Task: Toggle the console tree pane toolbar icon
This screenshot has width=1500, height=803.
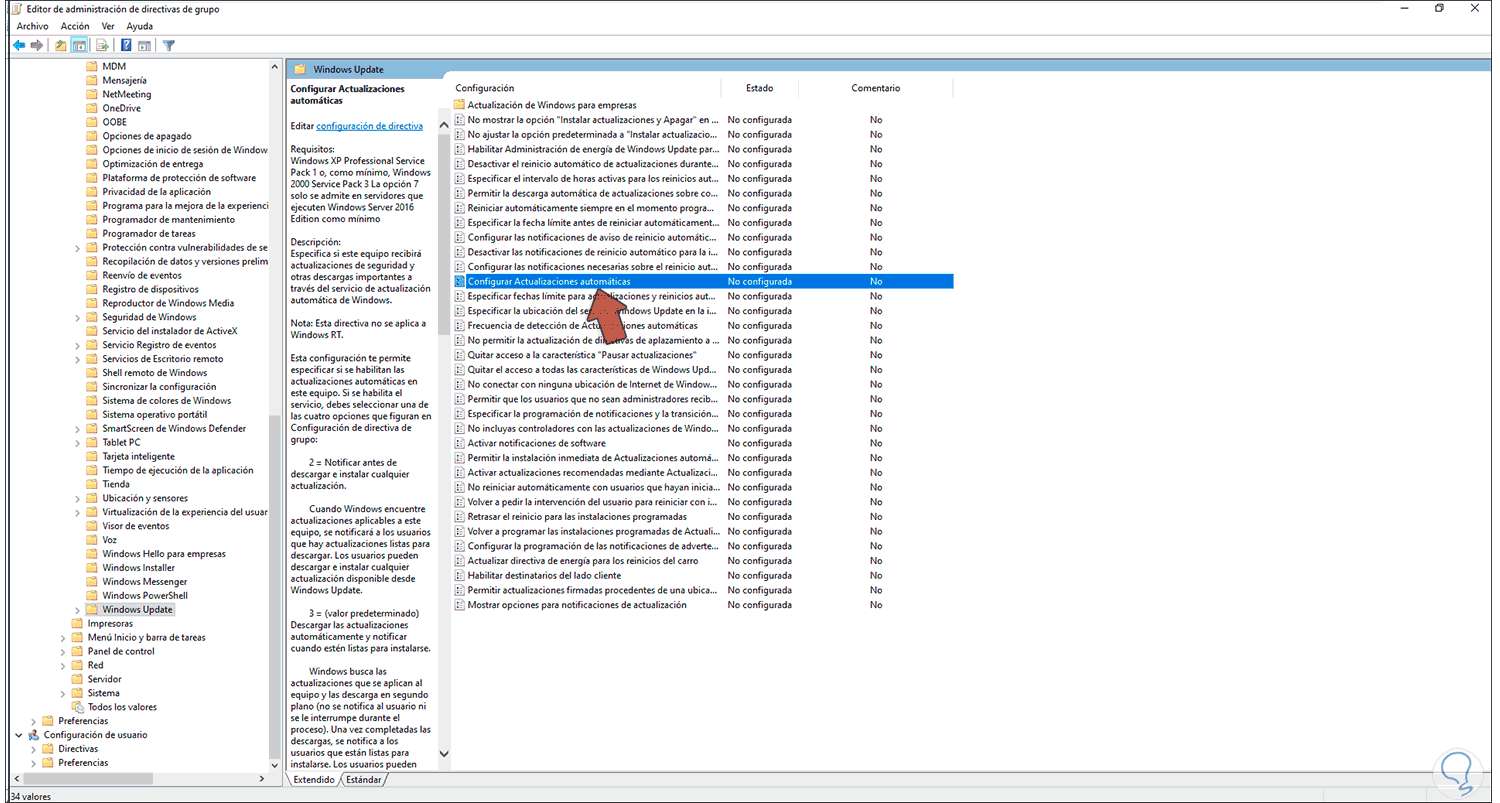Action: point(79,45)
